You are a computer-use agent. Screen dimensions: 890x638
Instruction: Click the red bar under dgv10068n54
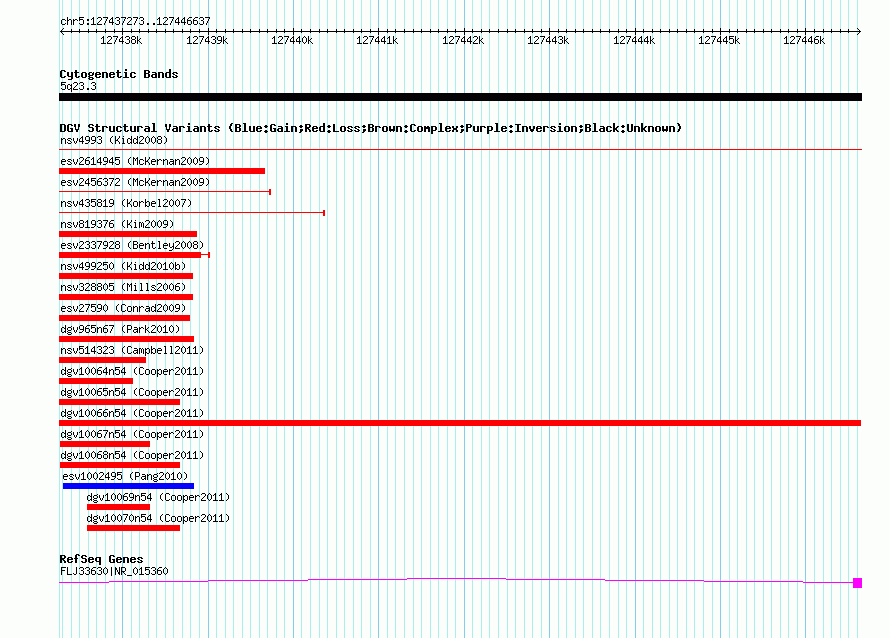click(119, 465)
